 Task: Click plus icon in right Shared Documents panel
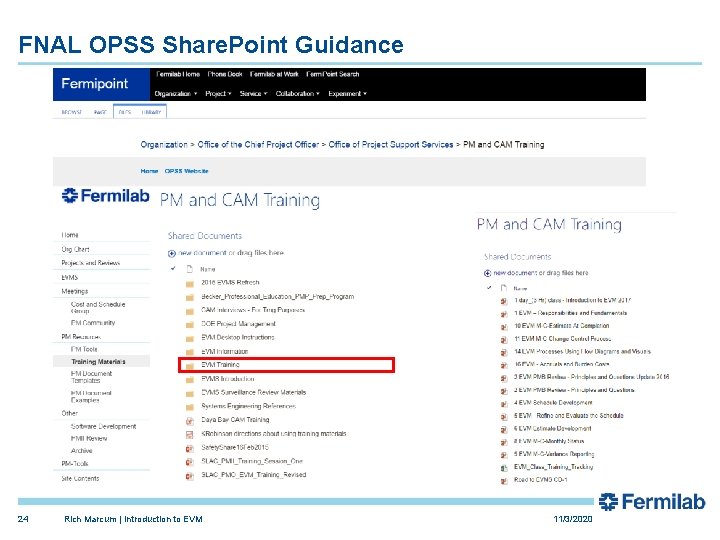pyautogui.click(x=488, y=273)
